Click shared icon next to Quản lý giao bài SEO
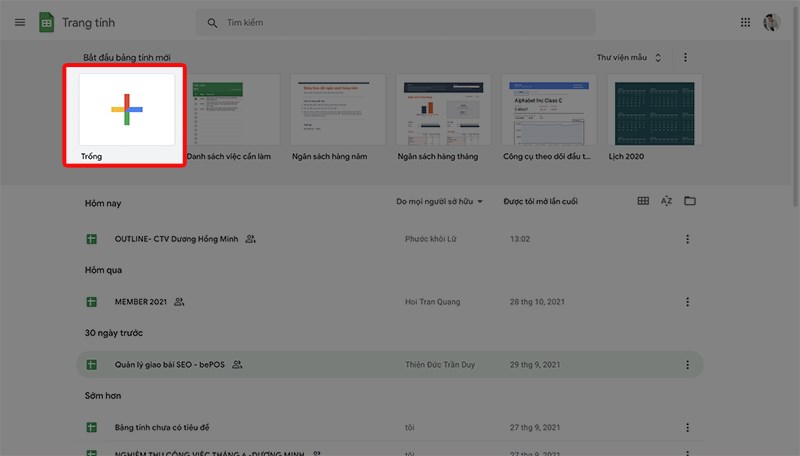800x456 pixels. 237,365
